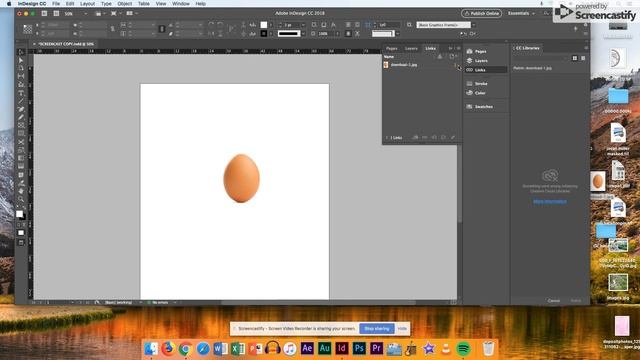This screenshot has width=640, height=360.
Task: Open the stroke weight dropdown
Action: tap(304, 25)
